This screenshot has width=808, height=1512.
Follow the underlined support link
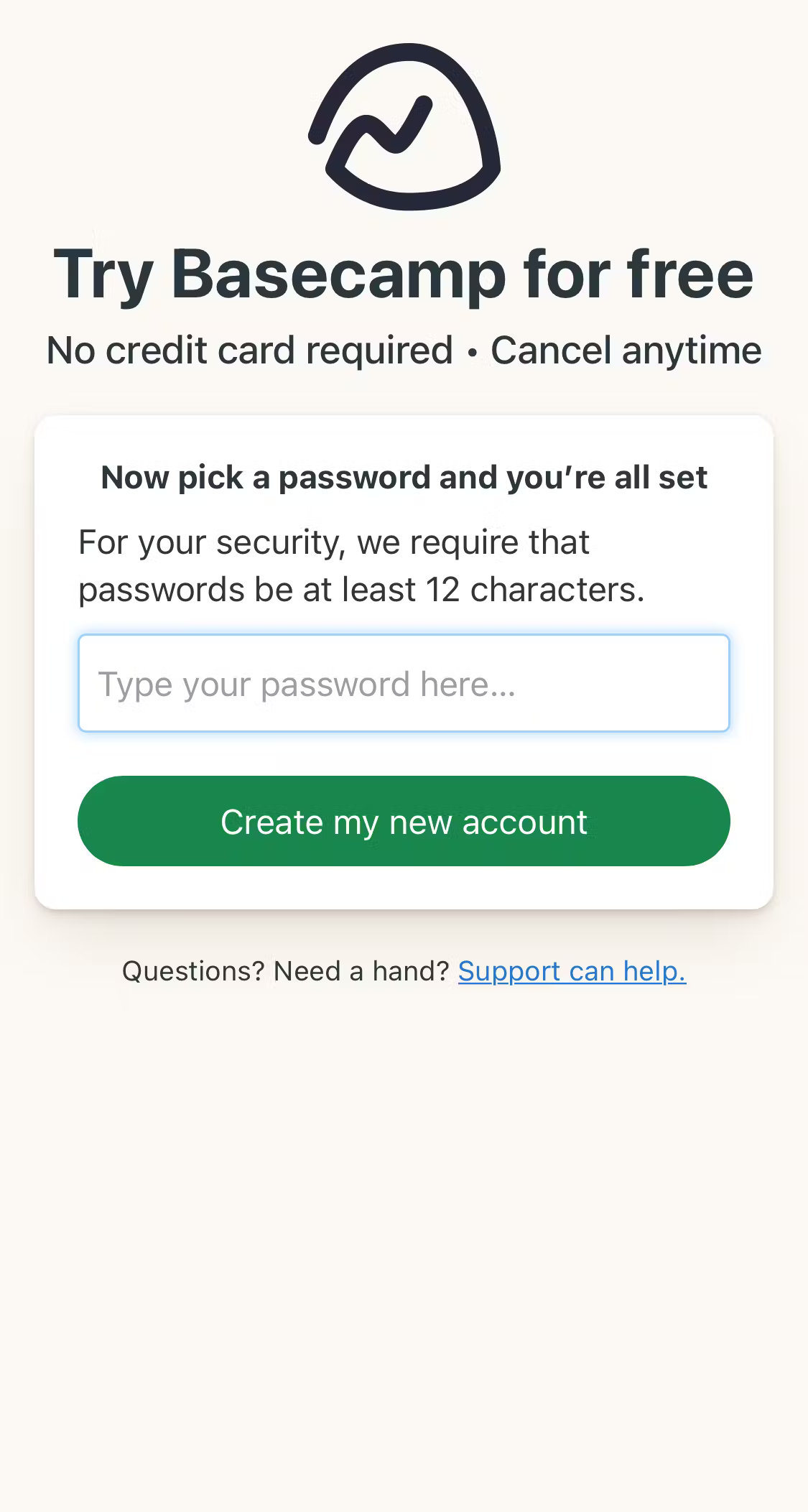[x=572, y=970]
